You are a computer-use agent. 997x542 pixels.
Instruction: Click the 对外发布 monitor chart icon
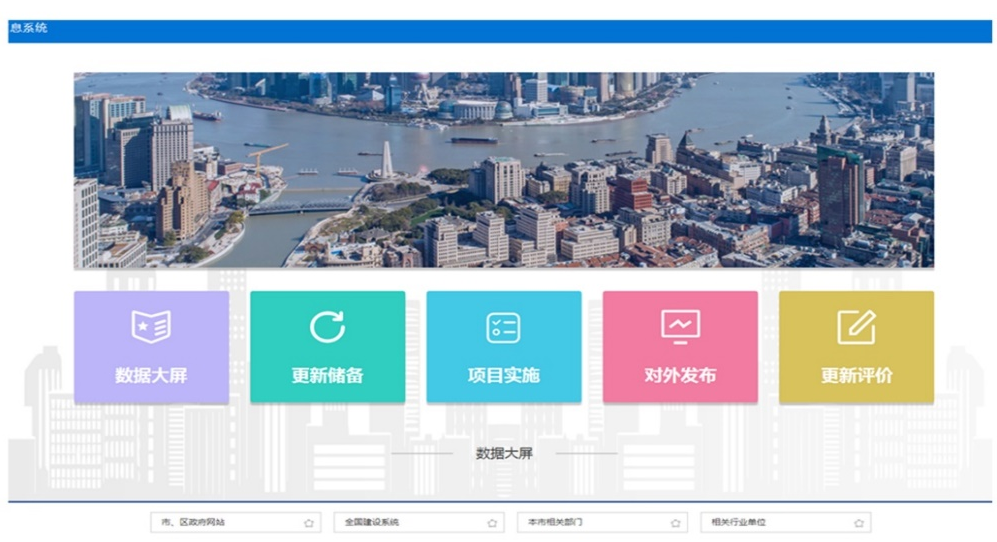[x=680, y=326]
